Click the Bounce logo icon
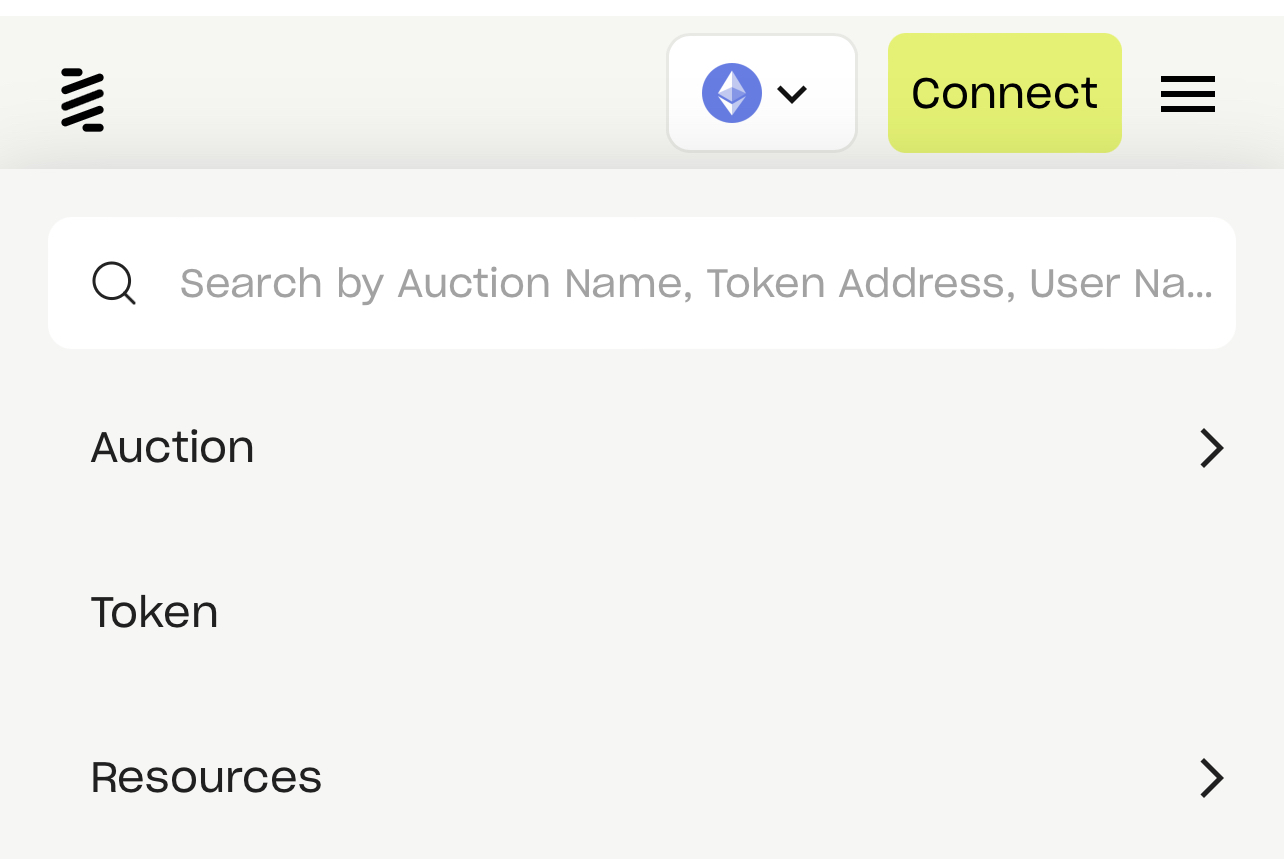This screenshot has width=1284, height=859. click(82, 99)
